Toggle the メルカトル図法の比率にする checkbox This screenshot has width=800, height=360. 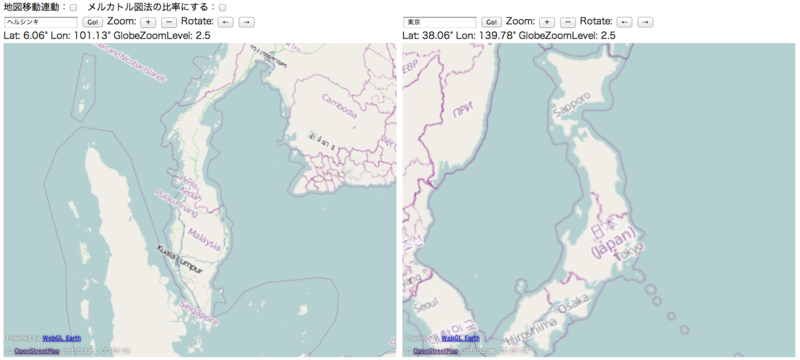pos(222,8)
